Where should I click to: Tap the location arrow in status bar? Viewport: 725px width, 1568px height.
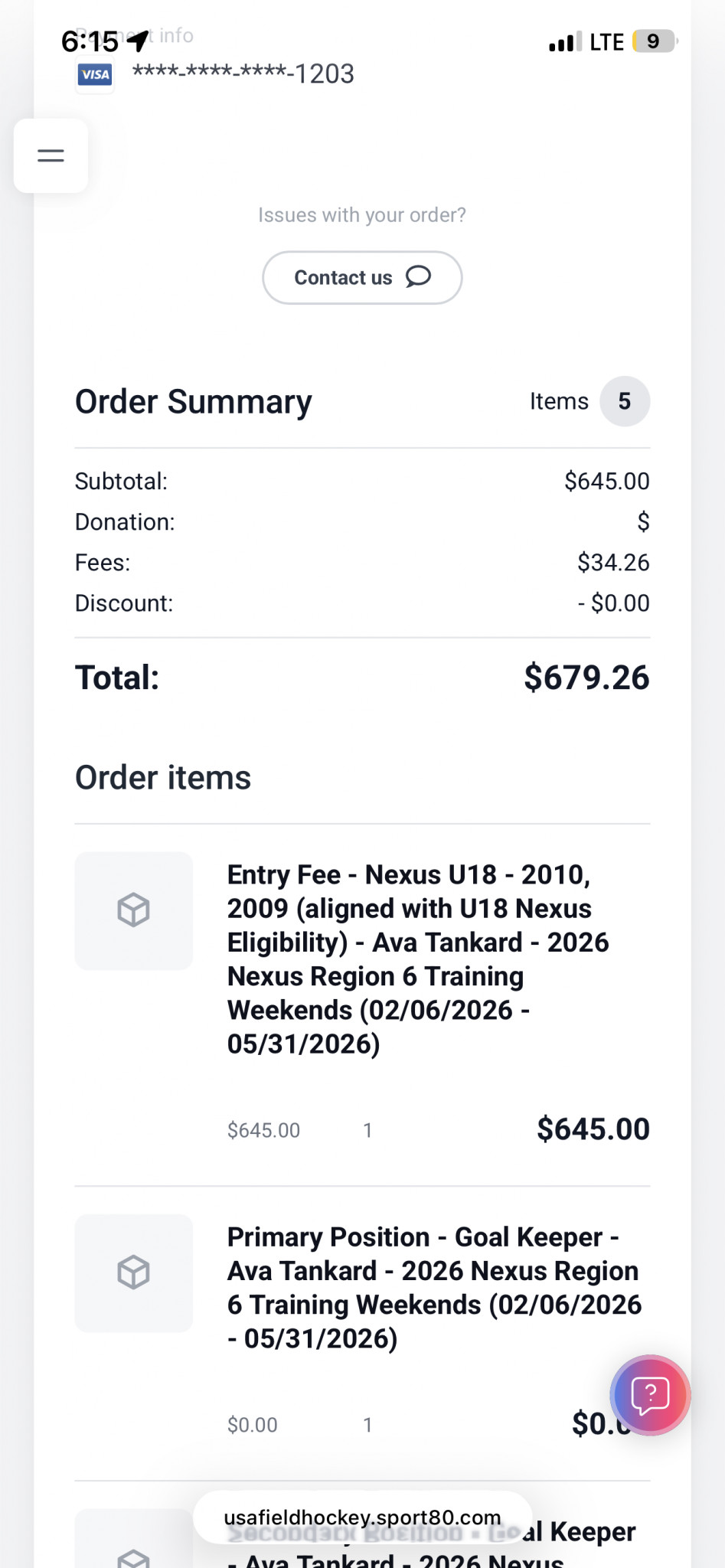[139, 41]
